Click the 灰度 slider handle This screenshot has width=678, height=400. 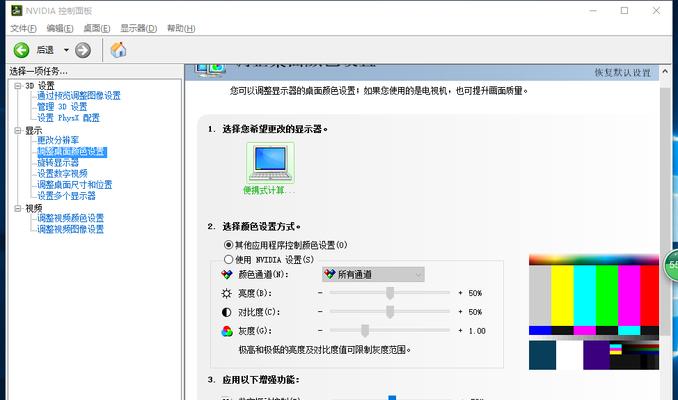point(365,330)
